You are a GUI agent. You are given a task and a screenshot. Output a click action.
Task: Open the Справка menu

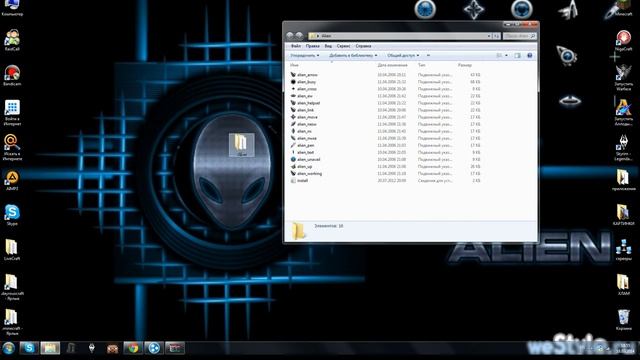(x=363, y=46)
